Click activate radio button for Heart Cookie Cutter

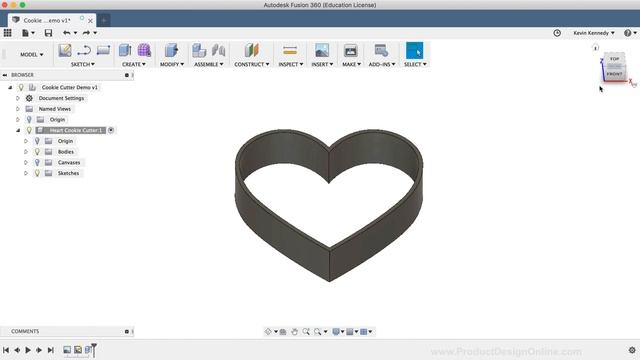tap(111, 130)
